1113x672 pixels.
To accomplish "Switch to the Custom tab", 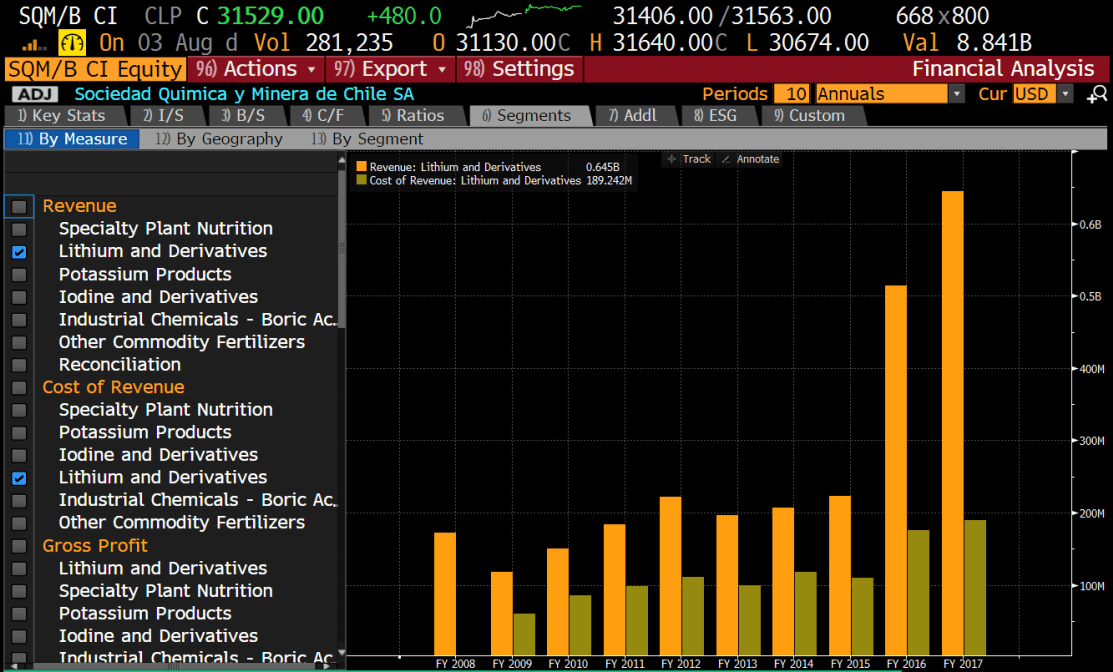I will coord(810,116).
